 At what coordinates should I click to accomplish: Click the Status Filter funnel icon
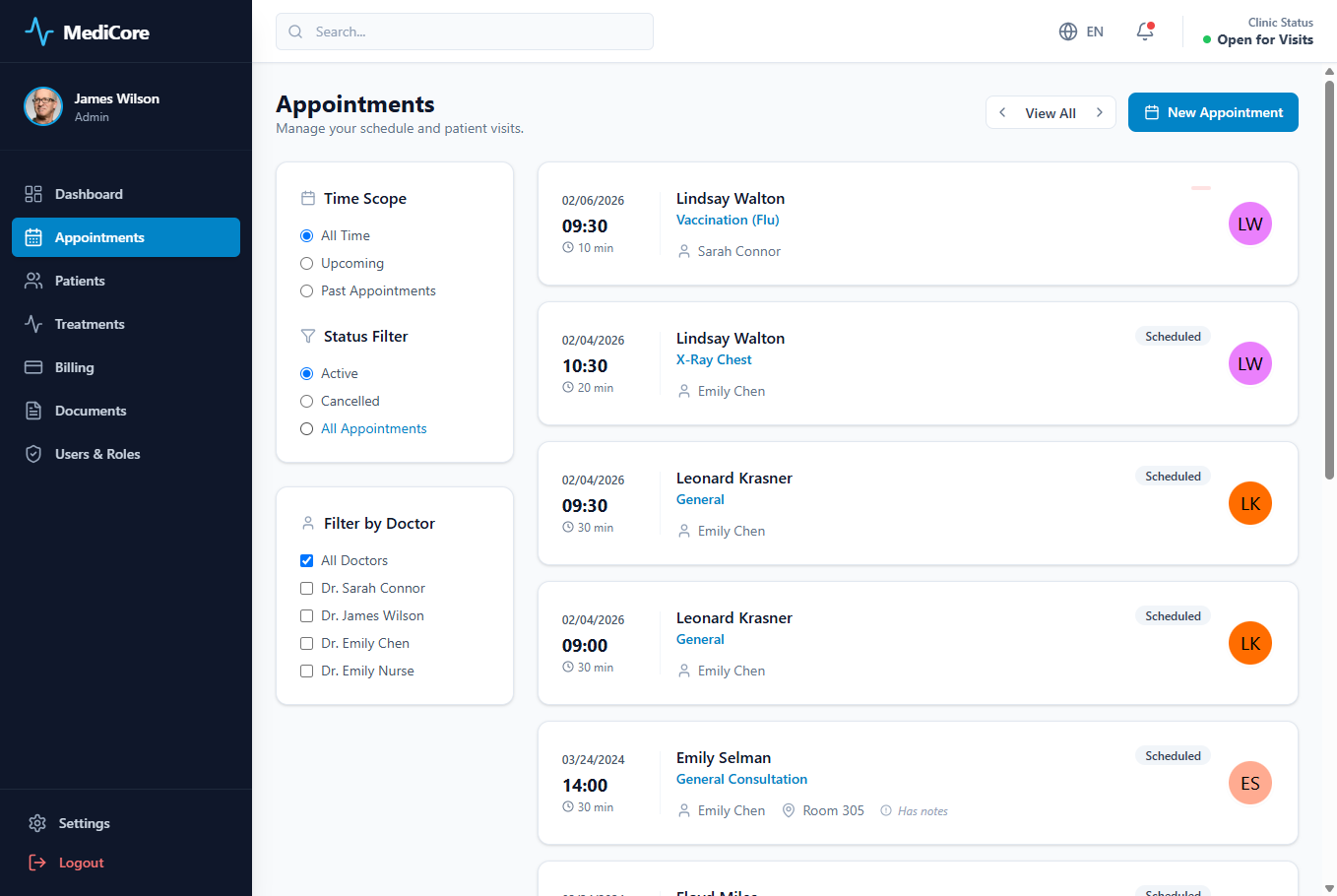point(308,336)
